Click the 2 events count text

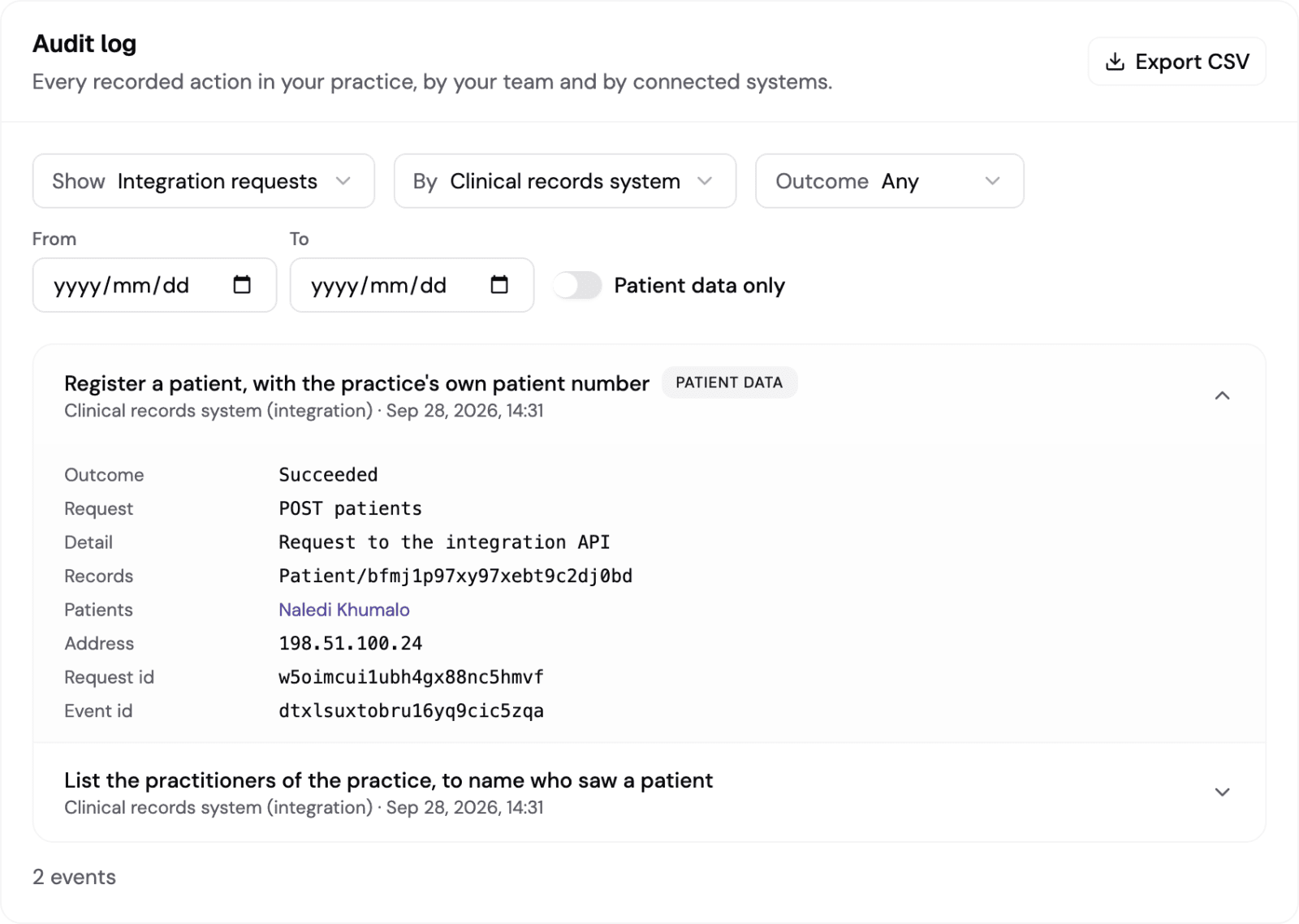tap(74, 877)
